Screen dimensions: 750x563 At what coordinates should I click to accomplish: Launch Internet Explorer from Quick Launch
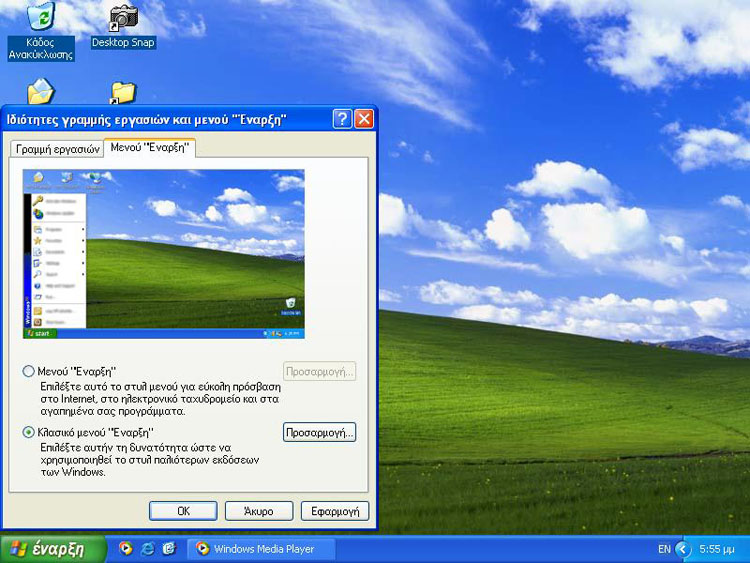pos(148,548)
